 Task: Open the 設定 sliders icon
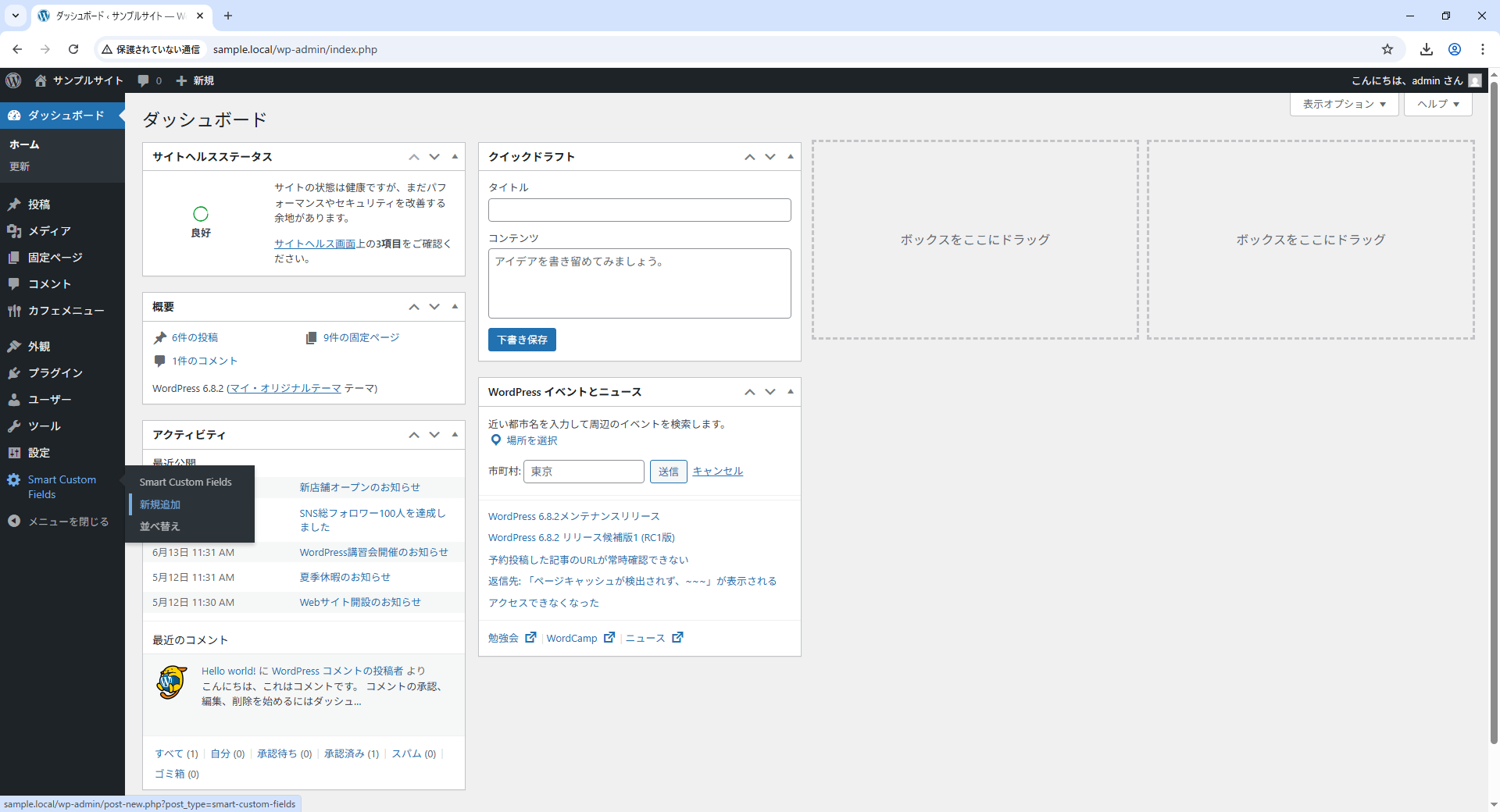(x=14, y=452)
